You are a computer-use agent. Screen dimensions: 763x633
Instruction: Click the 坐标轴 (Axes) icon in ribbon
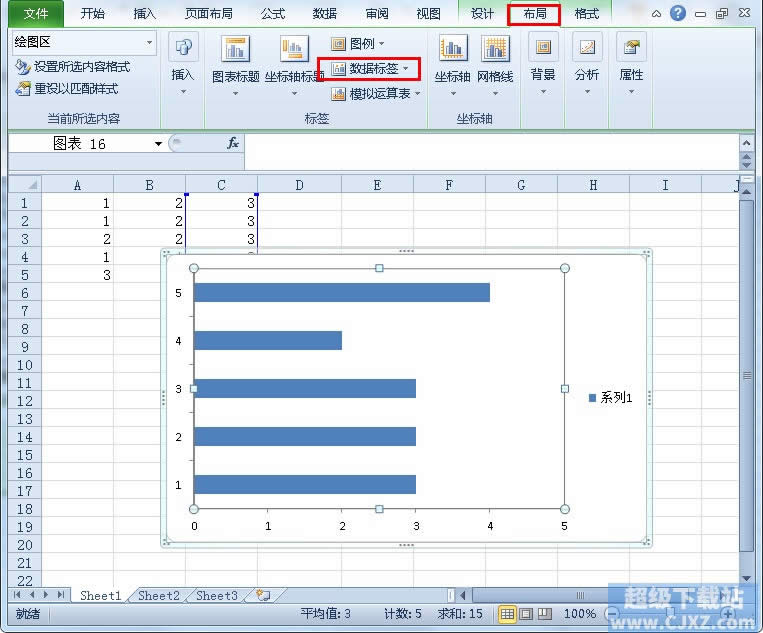point(453,50)
